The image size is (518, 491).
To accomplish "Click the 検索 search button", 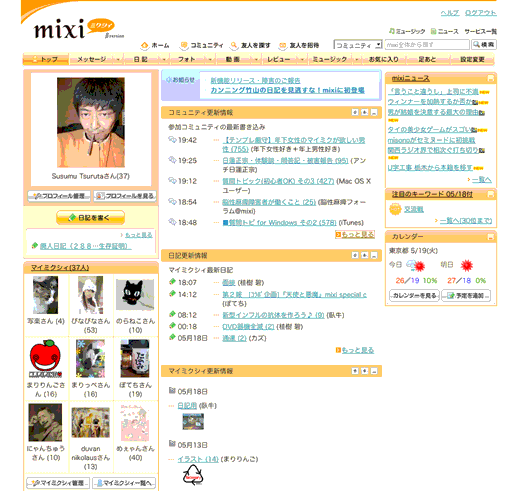I will [484, 45].
